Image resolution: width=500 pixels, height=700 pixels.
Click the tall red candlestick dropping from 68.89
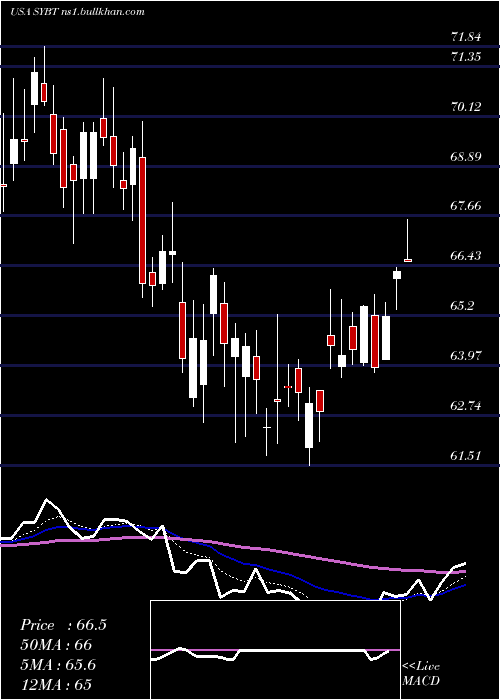142,220
